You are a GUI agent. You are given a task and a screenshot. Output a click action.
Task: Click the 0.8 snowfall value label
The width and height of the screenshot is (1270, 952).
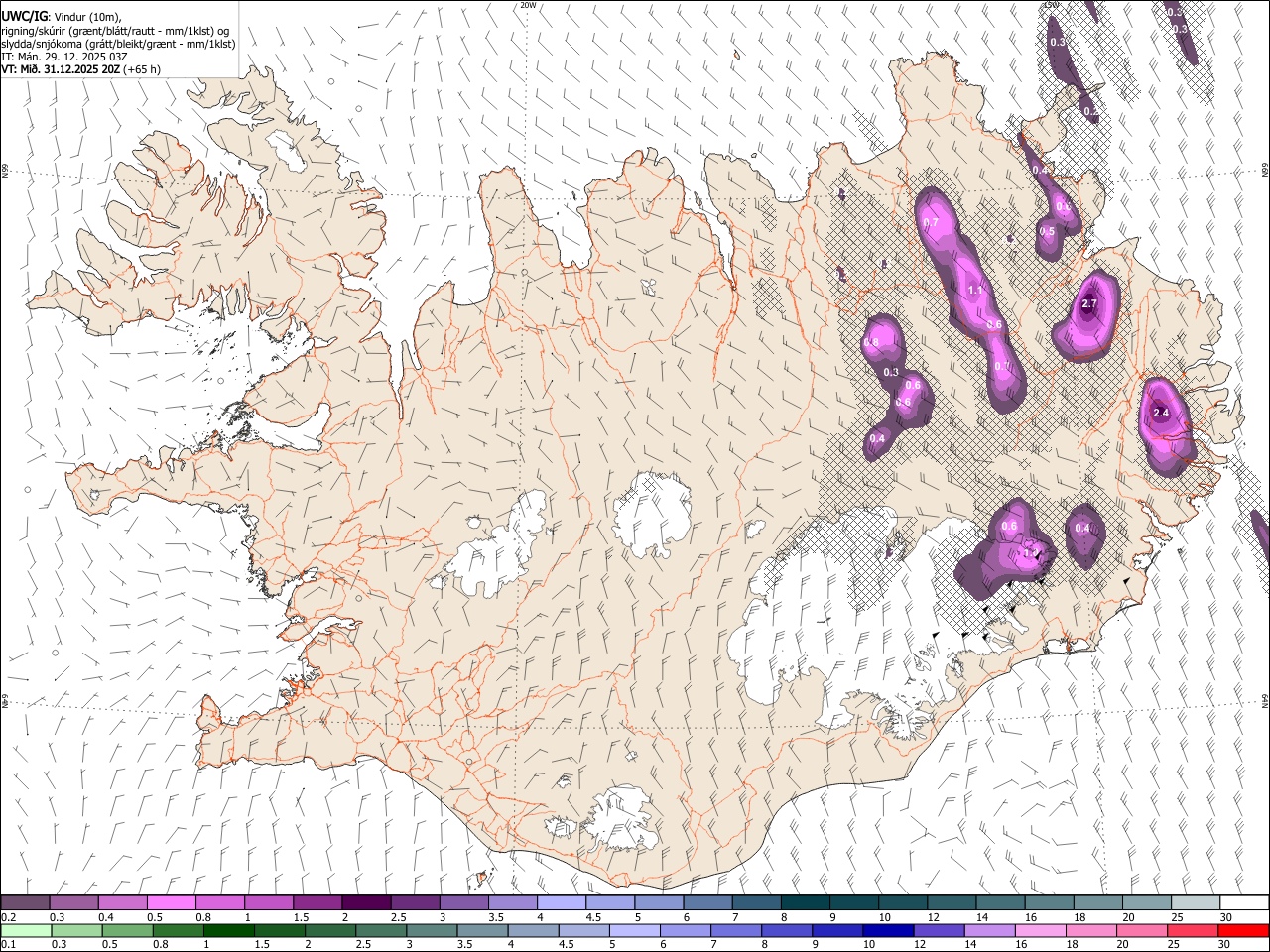pos(872,342)
